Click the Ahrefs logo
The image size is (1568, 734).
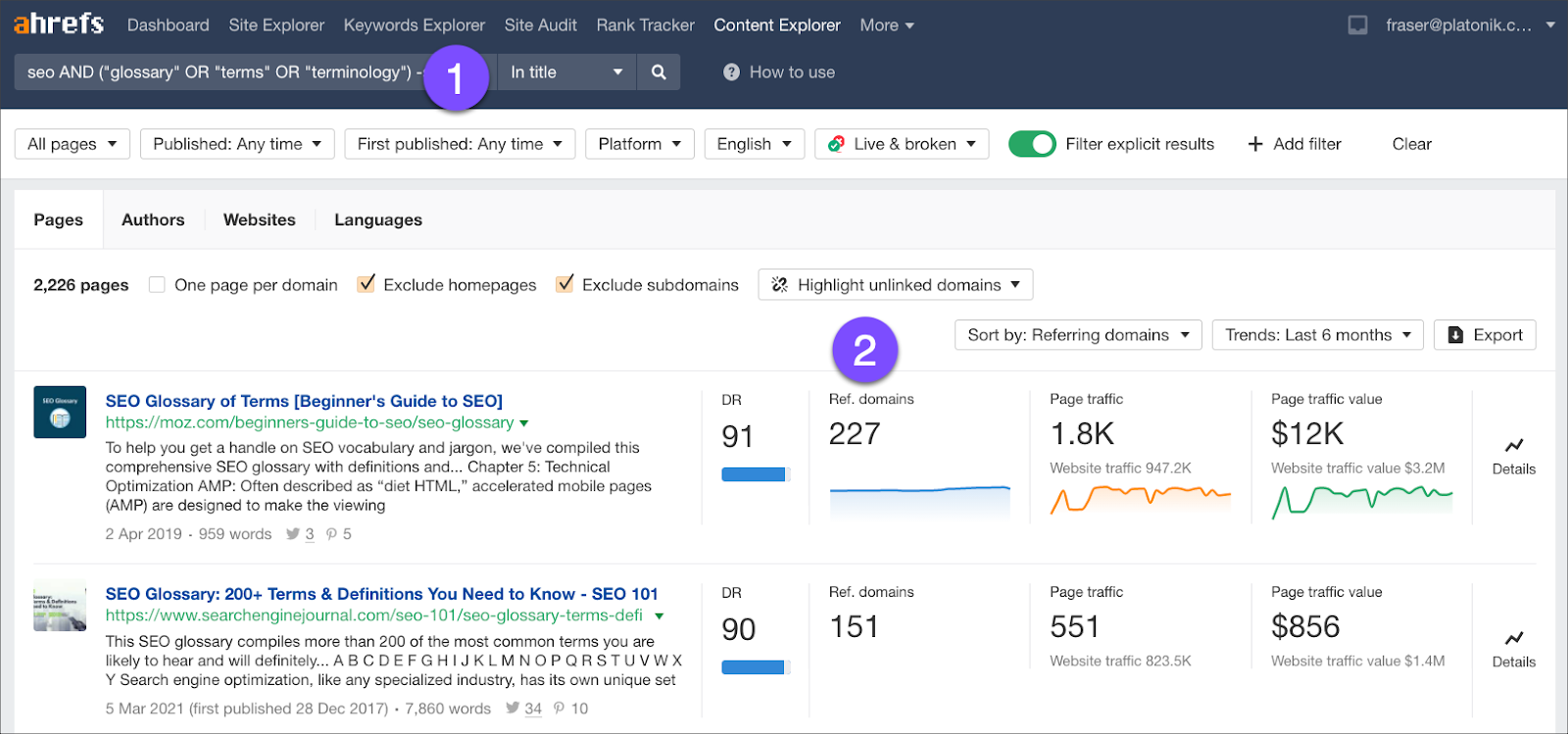click(x=59, y=24)
